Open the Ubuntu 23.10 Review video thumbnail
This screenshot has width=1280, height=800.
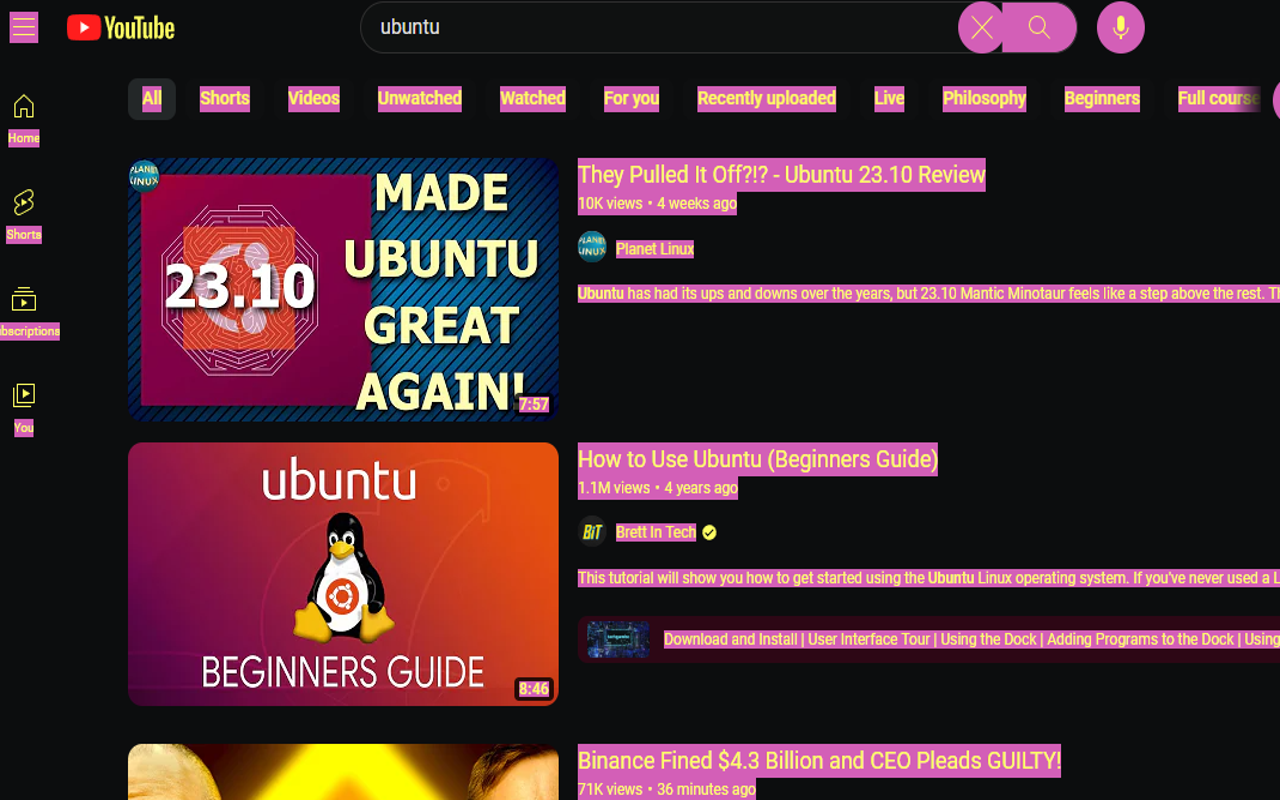click(x=343, y=289)
